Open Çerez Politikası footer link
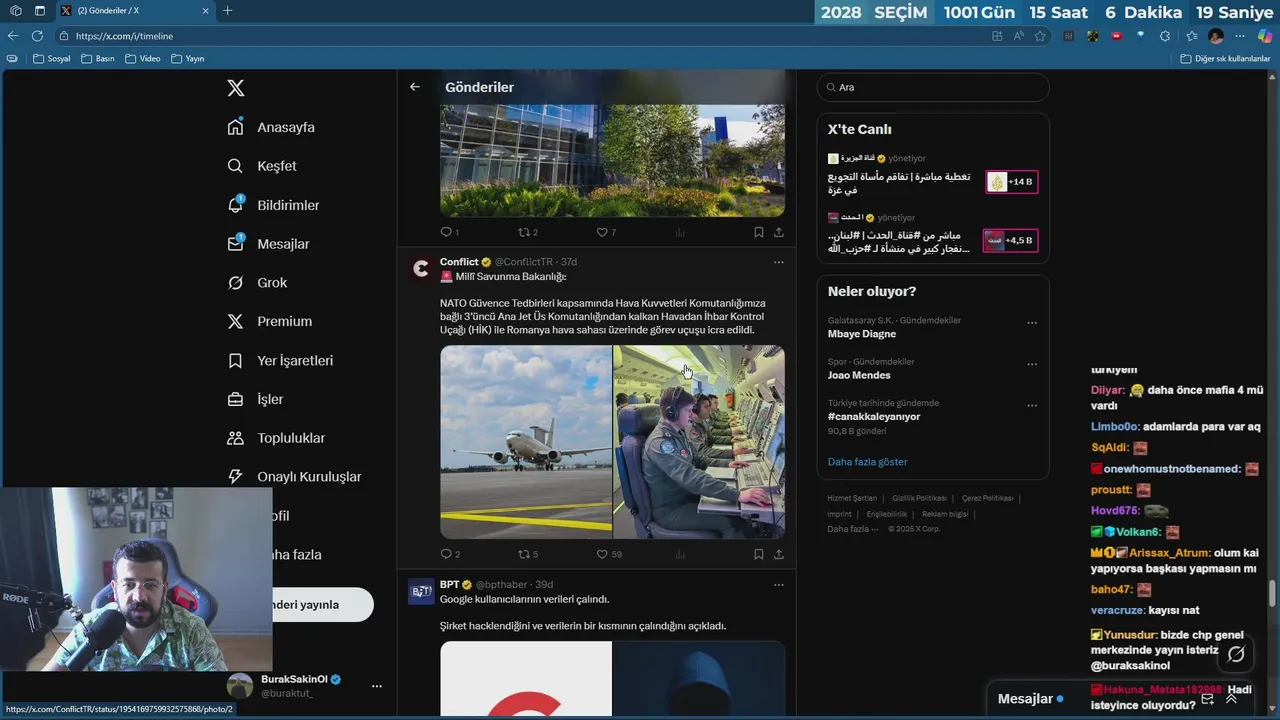The image size is (1280, 720). pos(987,498)
